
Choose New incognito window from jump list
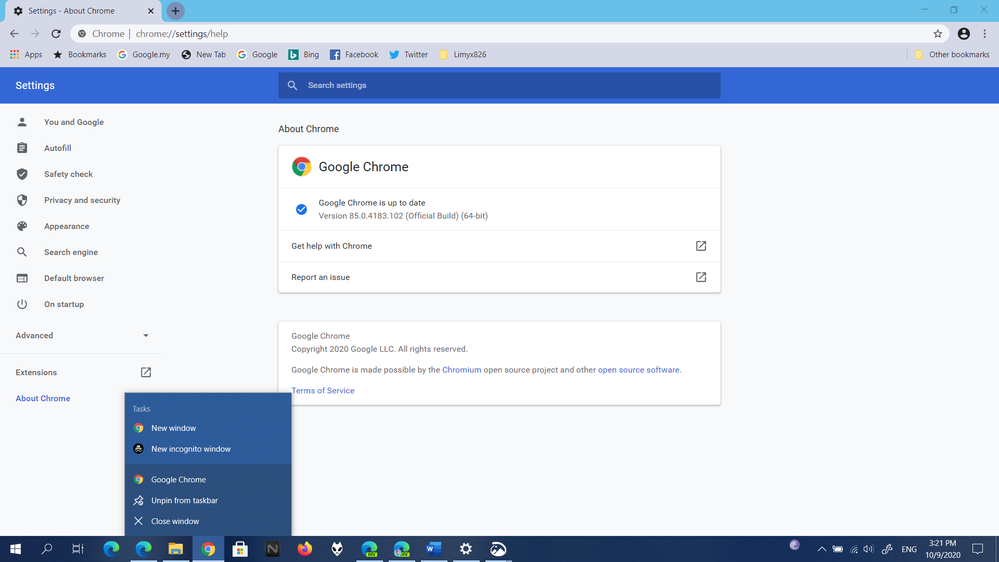[x=208, y=449]
